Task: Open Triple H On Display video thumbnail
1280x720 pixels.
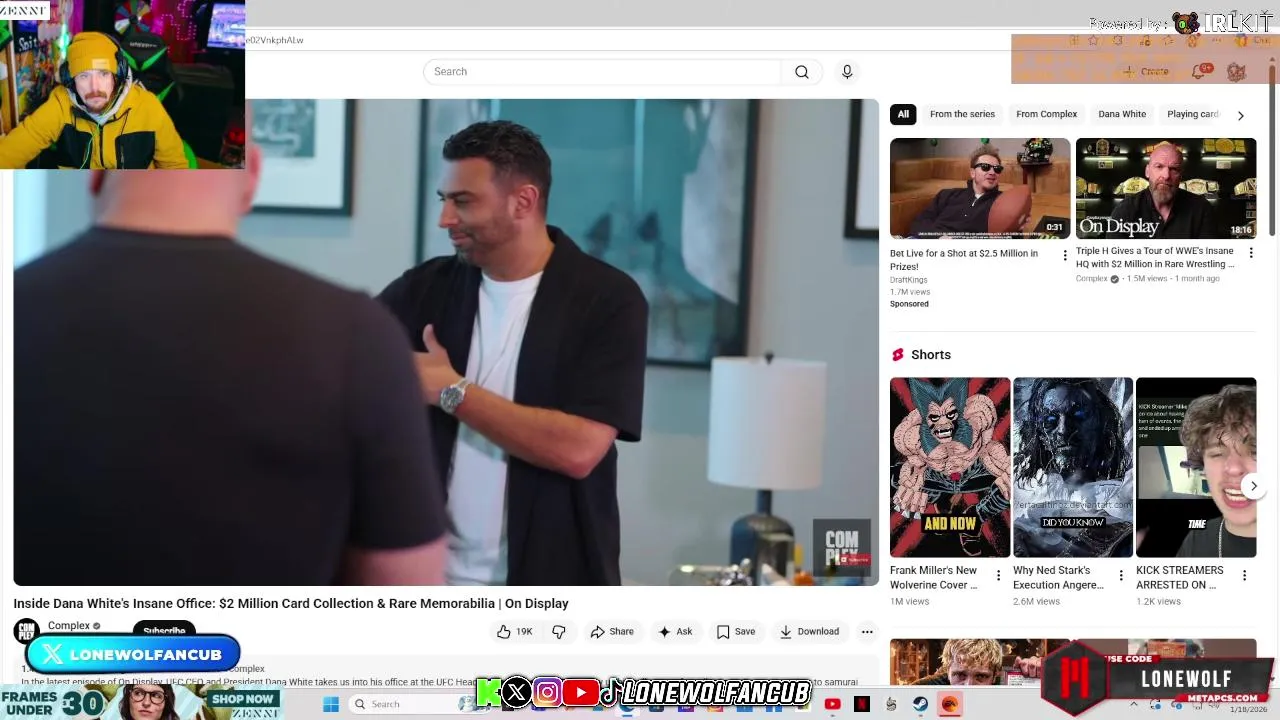Action: pyautogui.click(x=1166, y=188)
